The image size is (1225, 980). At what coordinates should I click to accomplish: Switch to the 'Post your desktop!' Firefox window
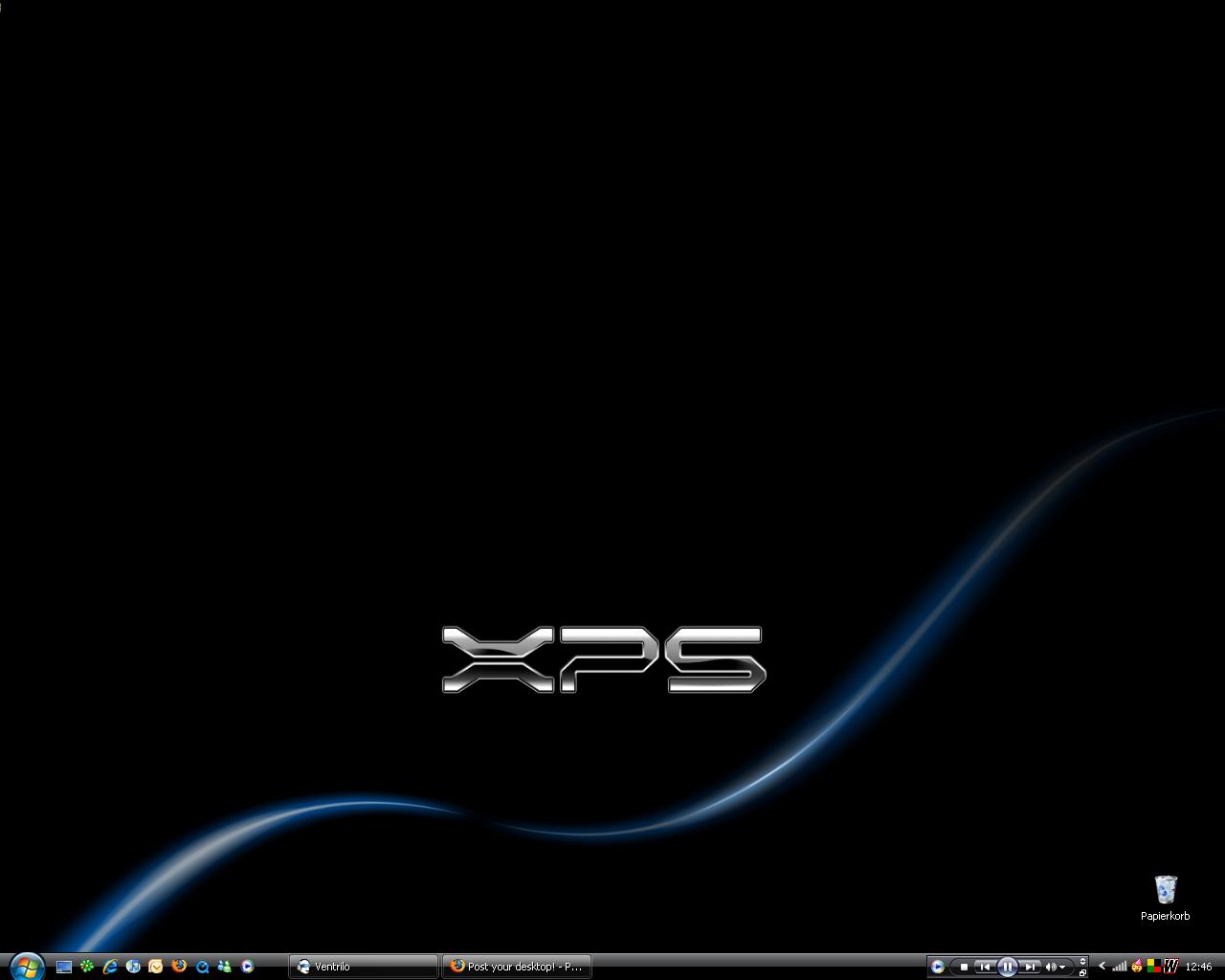point(517,967)
